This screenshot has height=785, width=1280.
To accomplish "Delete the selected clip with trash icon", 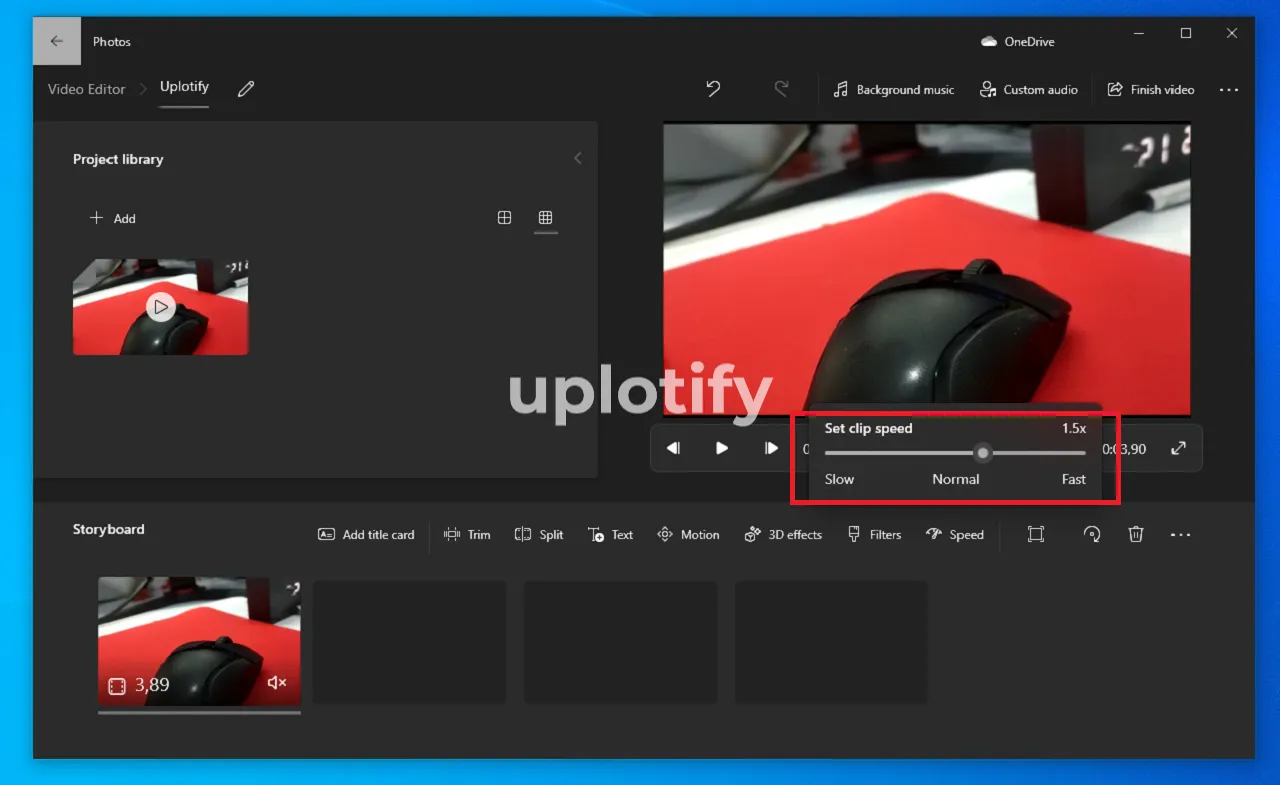I will click(1136, 535).
